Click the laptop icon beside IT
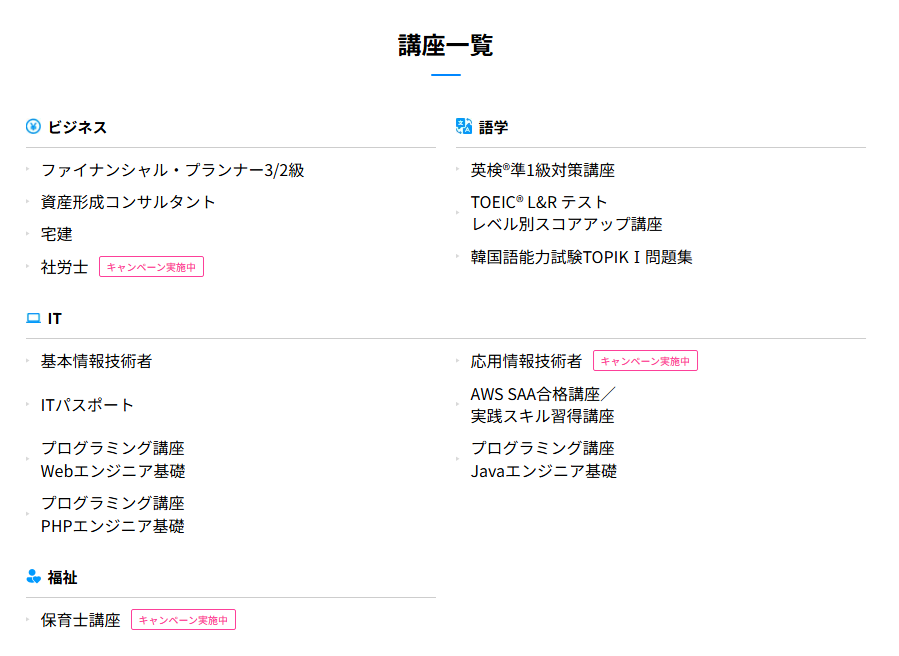 (33, 318)
